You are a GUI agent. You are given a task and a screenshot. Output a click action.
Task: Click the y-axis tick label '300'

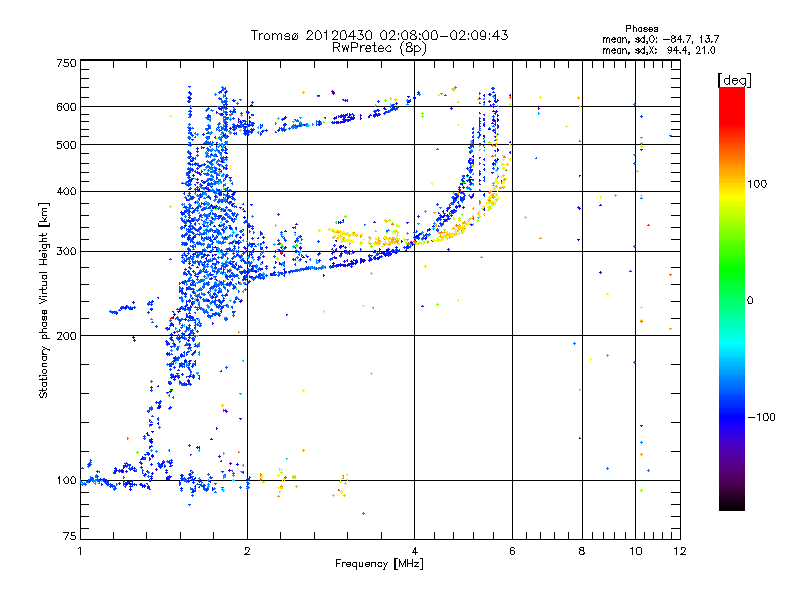pyautogui.click(x=66, y=252)
